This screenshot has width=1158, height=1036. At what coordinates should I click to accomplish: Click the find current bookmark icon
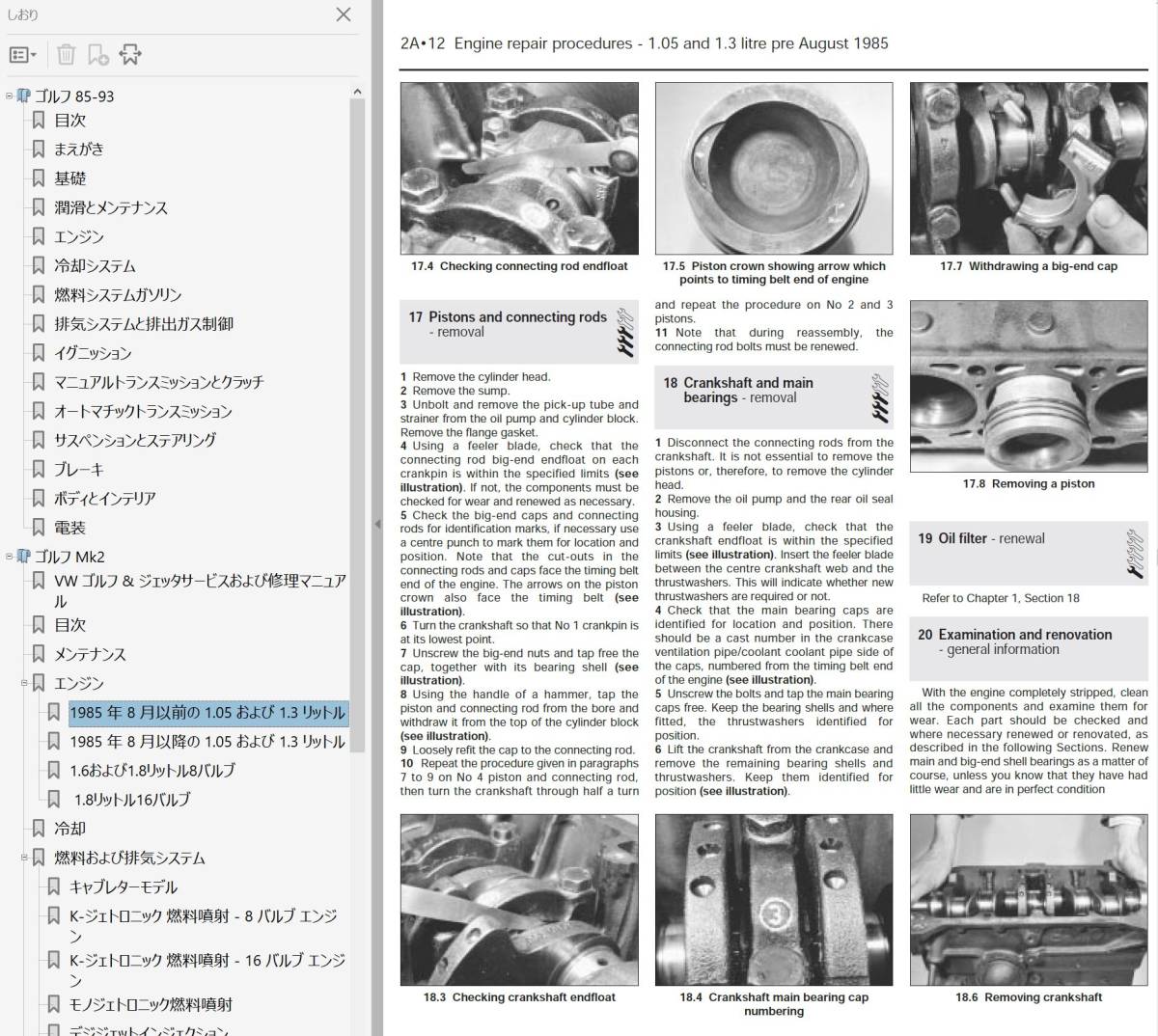tap(130, 55)
